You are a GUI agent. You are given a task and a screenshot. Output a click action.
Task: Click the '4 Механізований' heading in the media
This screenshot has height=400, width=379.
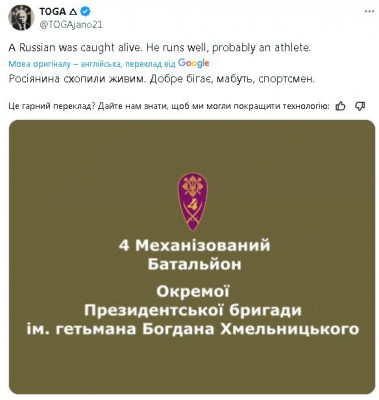pyautogui.click(x=194, y=246)
